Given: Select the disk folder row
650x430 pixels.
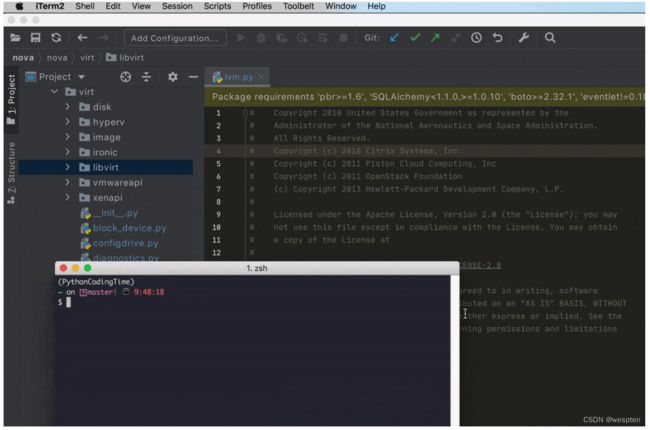Looking at the screenshot, I should pyautogui.click(x=106, y=107).
